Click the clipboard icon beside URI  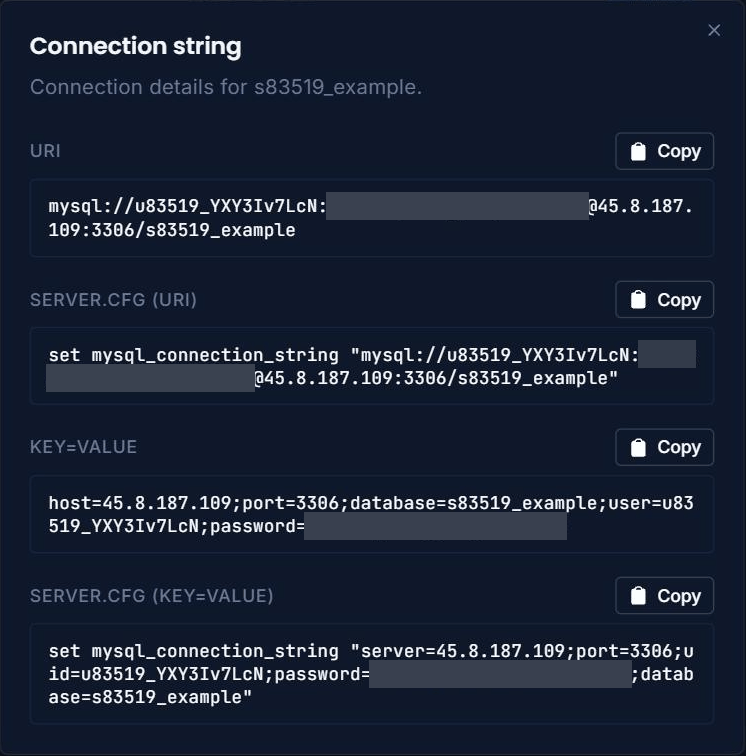(x=638, y=151)
